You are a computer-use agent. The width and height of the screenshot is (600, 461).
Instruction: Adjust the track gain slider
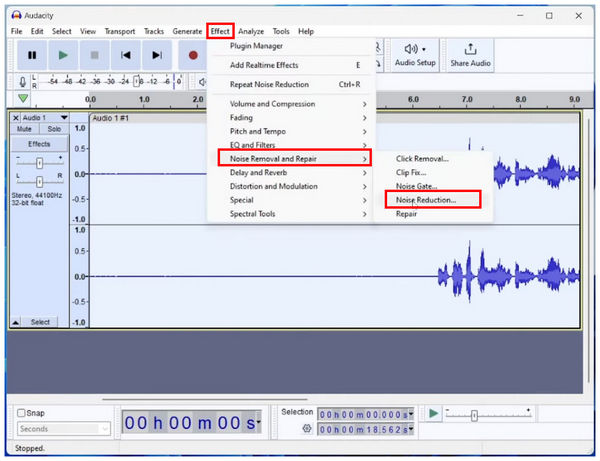(x=39, y=163)
